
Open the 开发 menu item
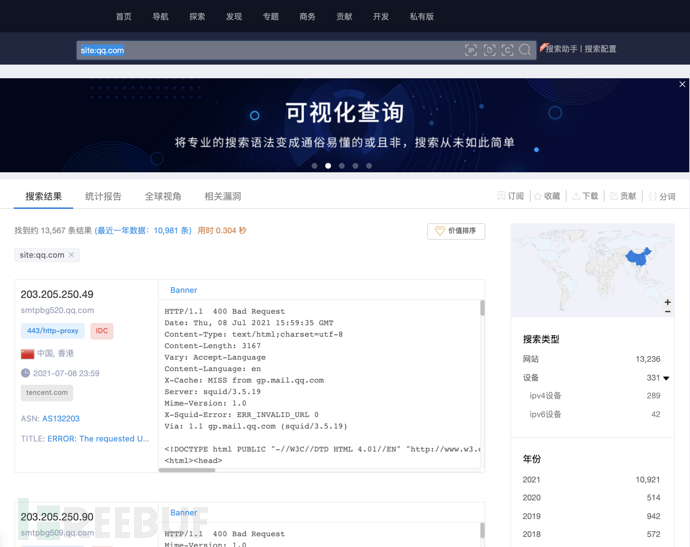pos(381,16)
